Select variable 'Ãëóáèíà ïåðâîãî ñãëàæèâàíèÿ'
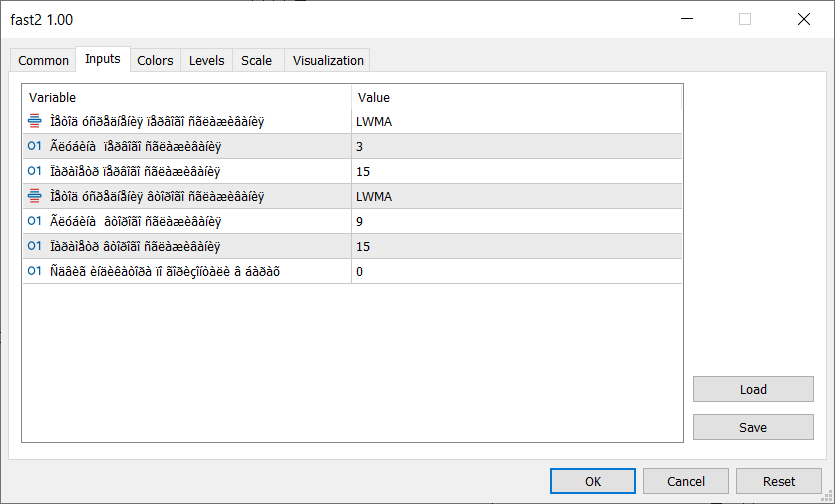This screenshot has height=504, width=835. [135, 147]
